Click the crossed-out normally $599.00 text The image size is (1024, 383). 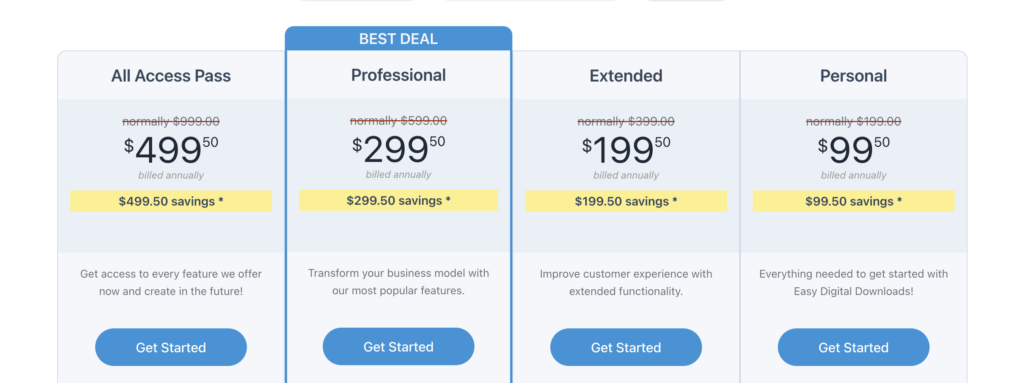click(398, 120)
